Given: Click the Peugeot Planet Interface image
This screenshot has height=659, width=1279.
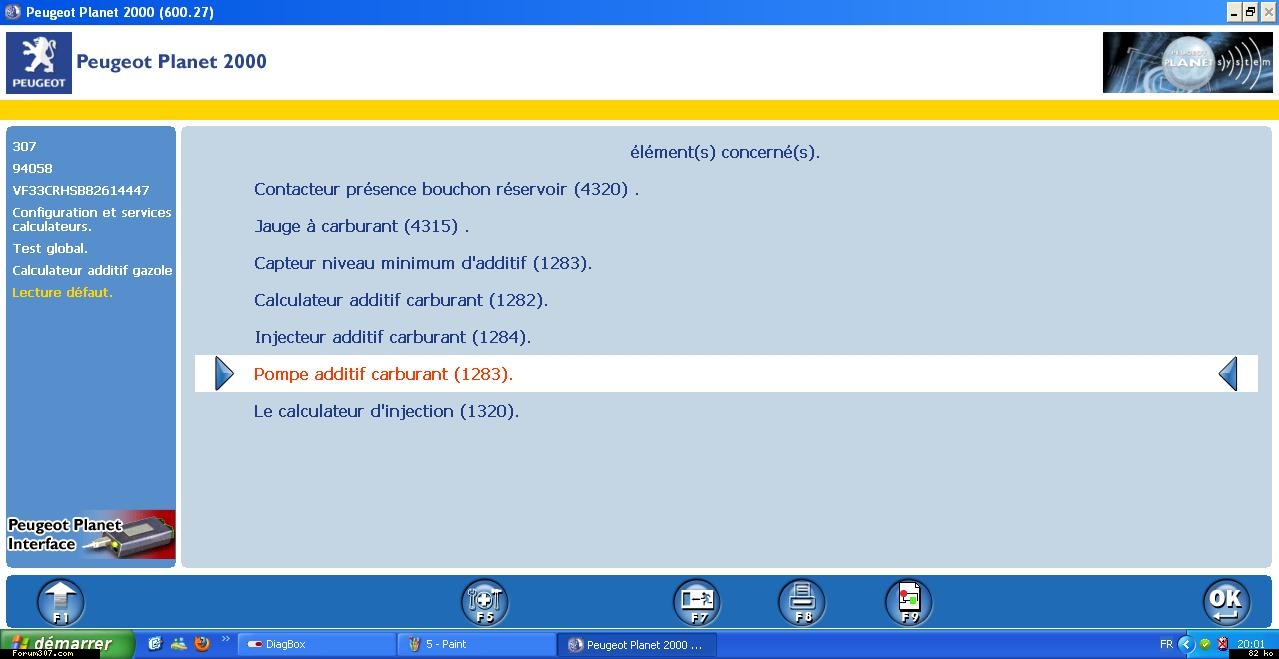Looking at the screenshot, I should 91,535.
